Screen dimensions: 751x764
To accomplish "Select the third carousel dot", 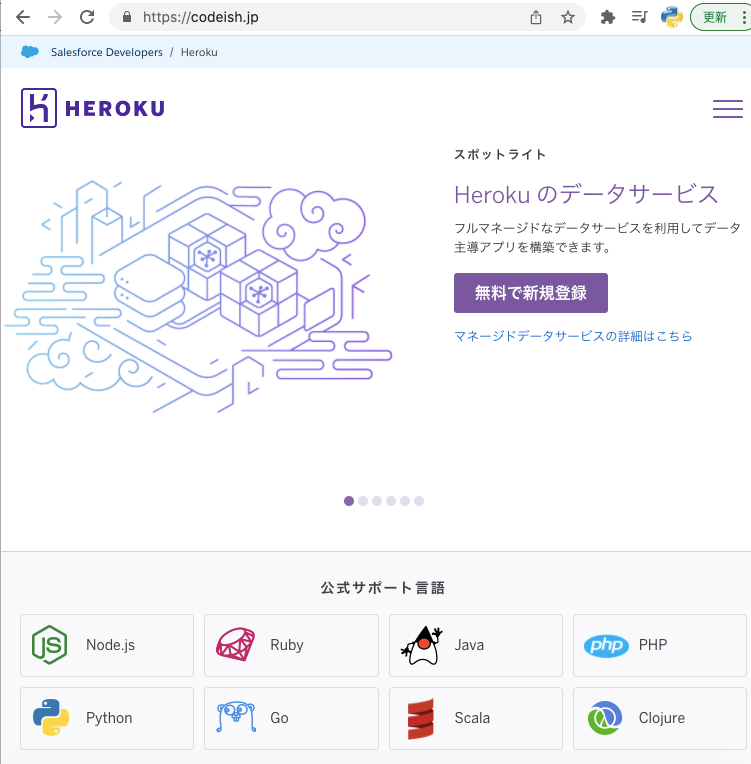I will pyautogui.click(x=377, y=501).
